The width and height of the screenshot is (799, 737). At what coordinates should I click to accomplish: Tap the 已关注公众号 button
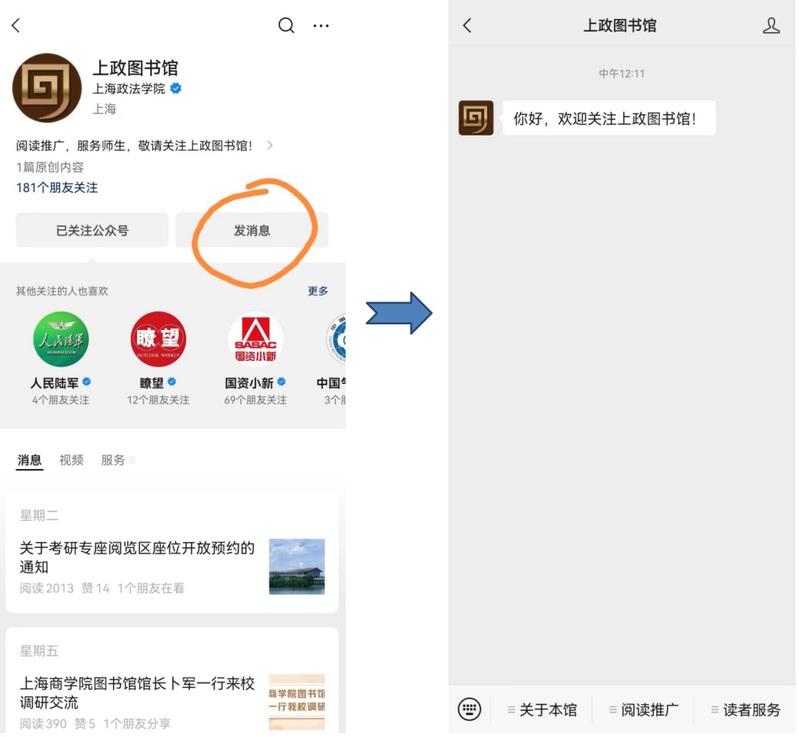tap(92, 230)
